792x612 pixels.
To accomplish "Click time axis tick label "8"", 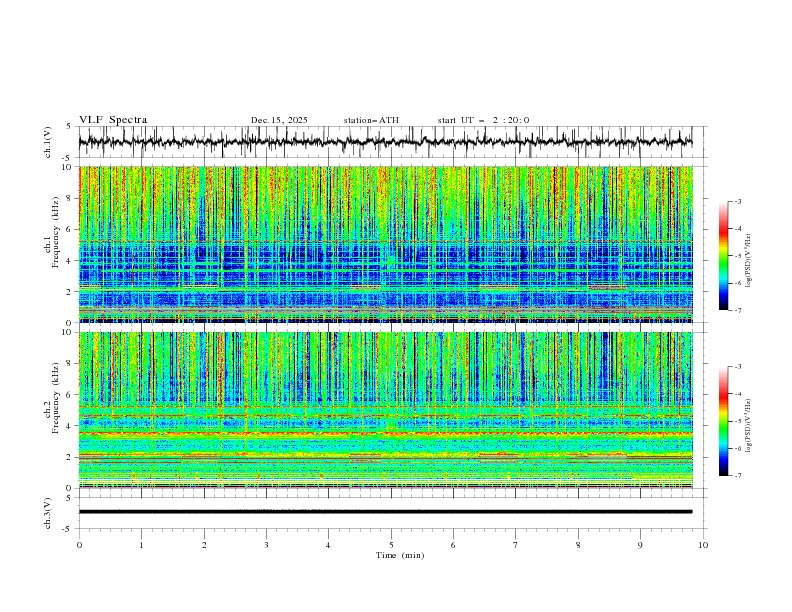I will coord(578,545).
